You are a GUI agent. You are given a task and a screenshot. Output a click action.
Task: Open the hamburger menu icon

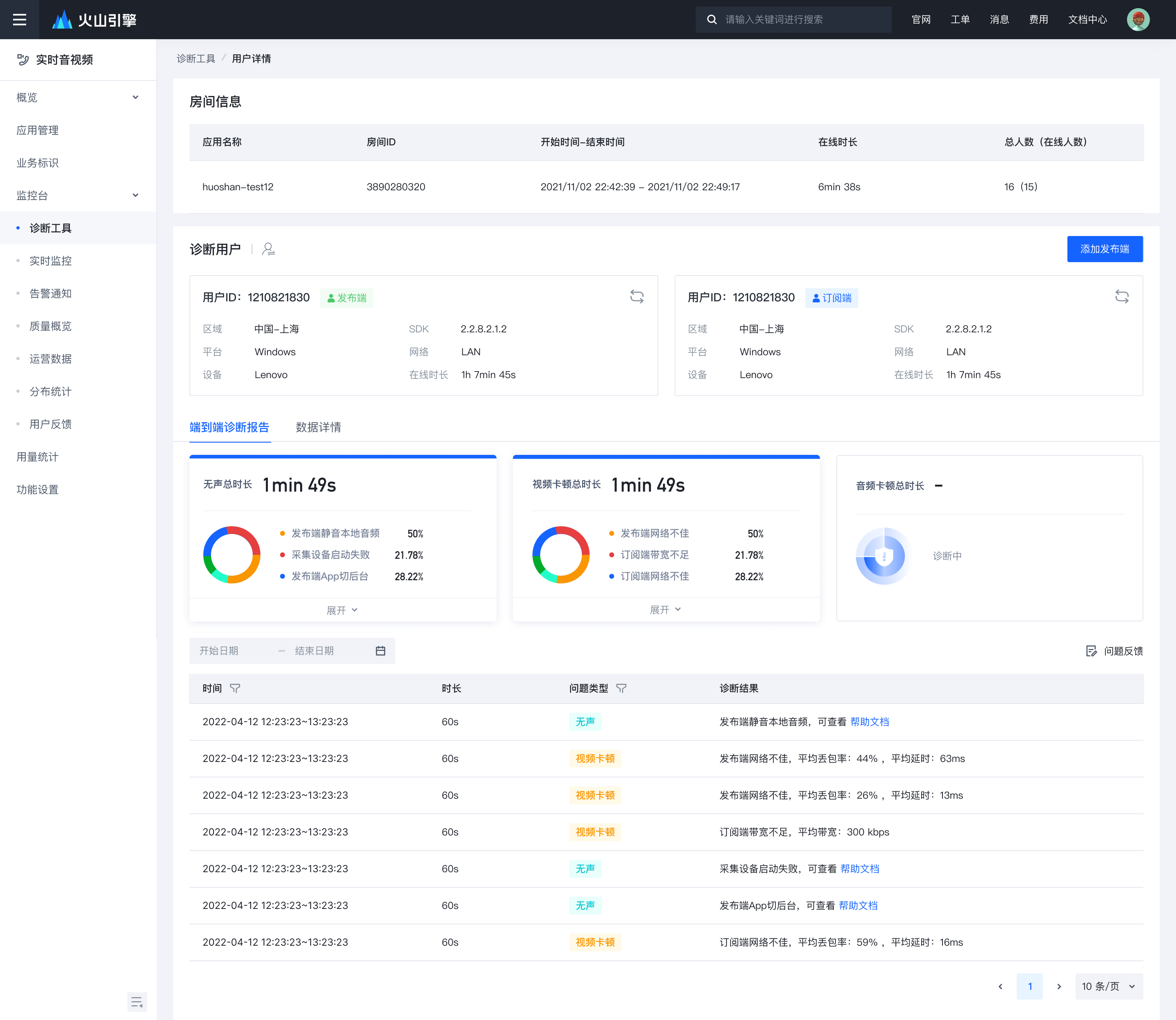point(19,19)
